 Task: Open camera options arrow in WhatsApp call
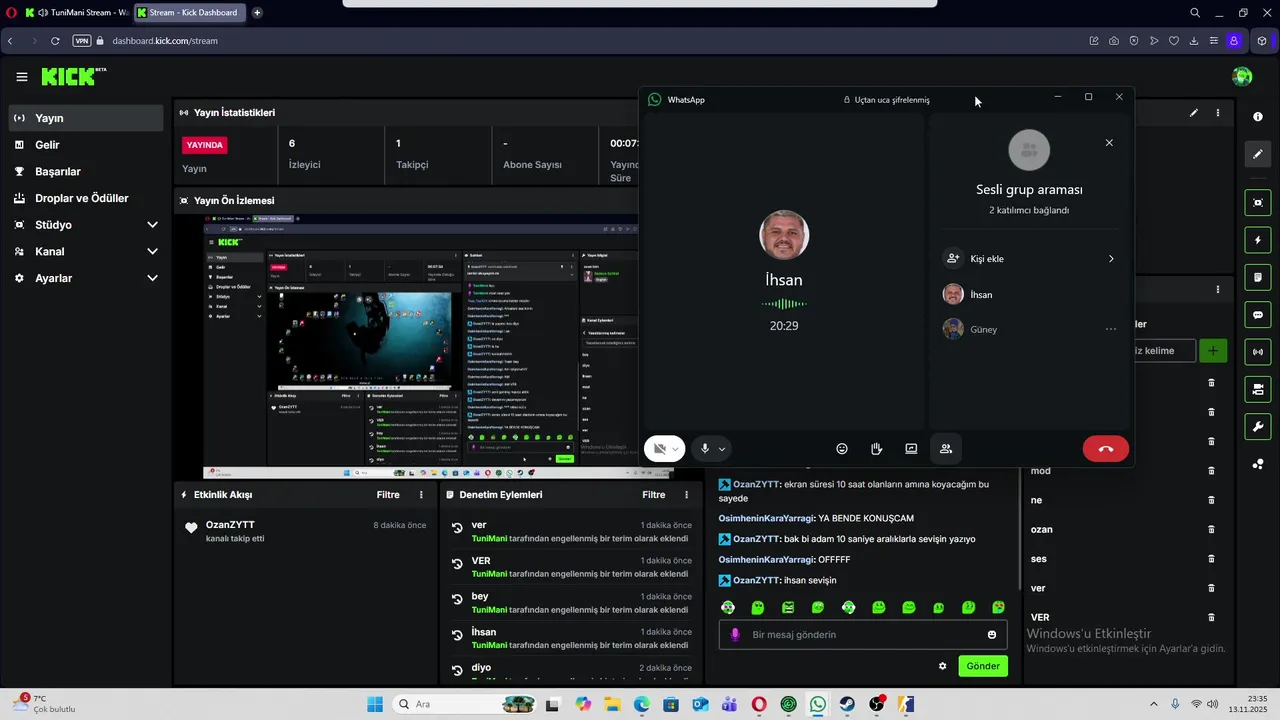(x=676, y=449)
